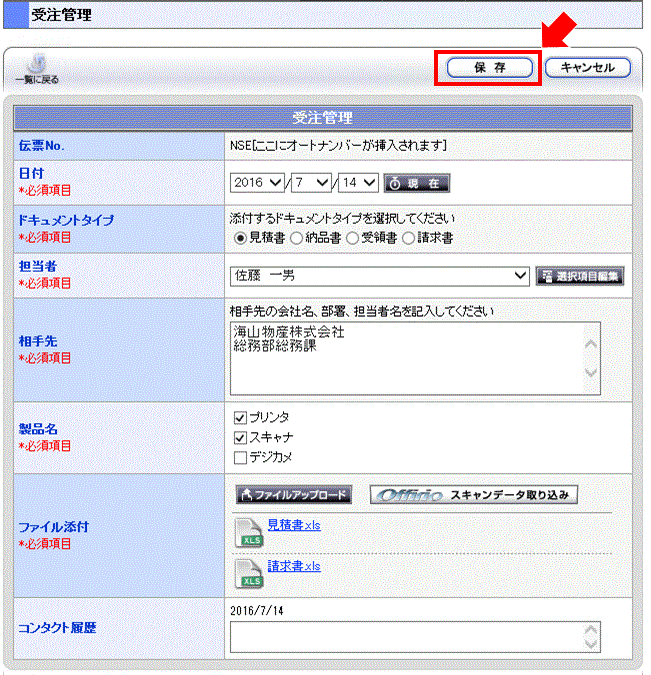The image size is (651, 675).
Task: Check the デジカメ product checkbox
Action: click(x=239, y=458)
